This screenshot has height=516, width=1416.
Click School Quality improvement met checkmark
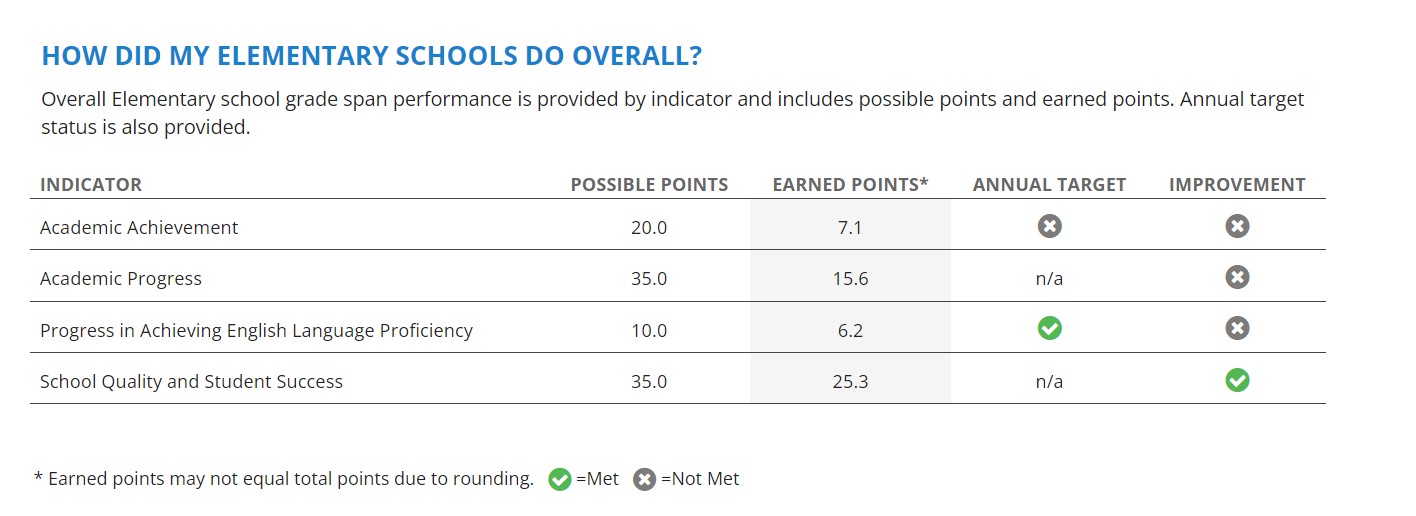tap(1237, 381)
